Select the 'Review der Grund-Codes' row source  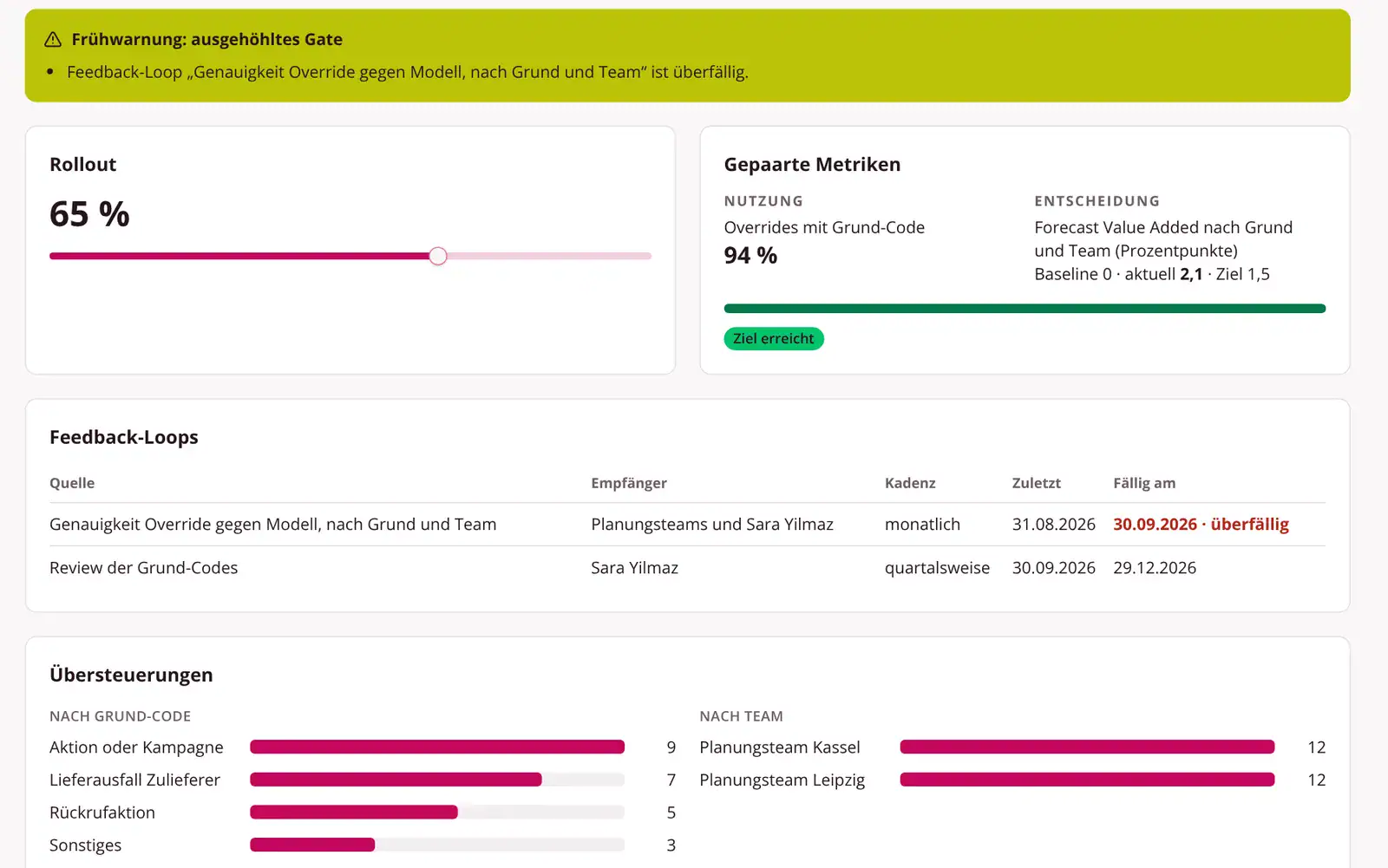click(x=144, y=568)
